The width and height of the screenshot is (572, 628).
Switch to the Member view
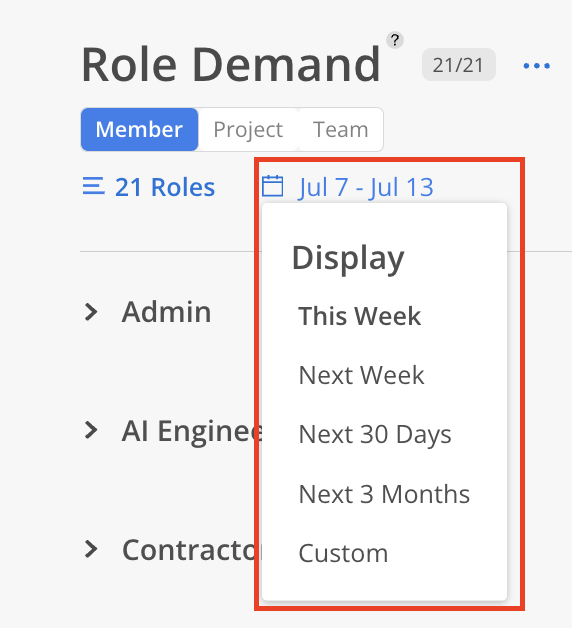[x=139, y=129]
